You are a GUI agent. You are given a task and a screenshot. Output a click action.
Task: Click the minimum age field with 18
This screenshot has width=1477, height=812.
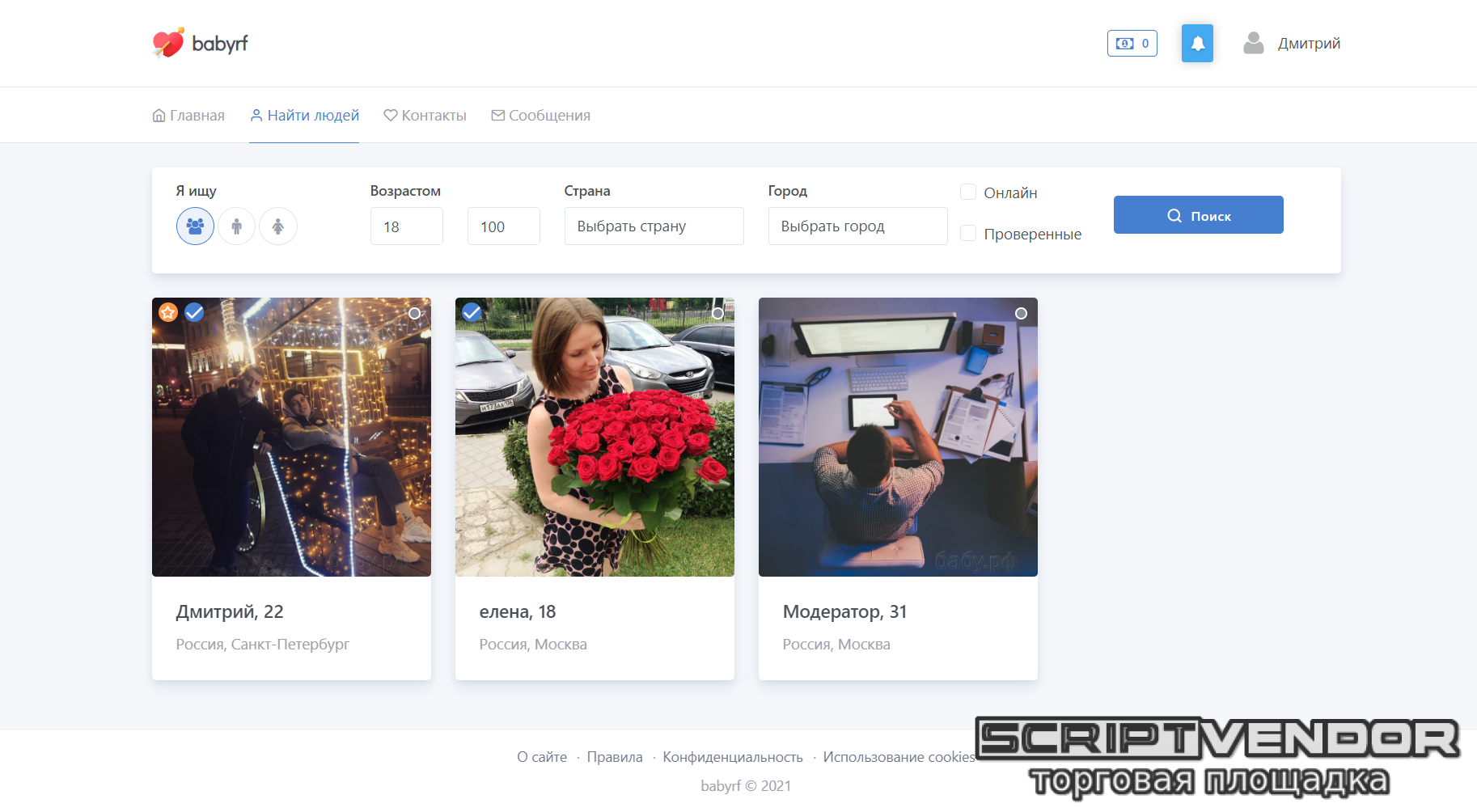click(x=406, y=226)
